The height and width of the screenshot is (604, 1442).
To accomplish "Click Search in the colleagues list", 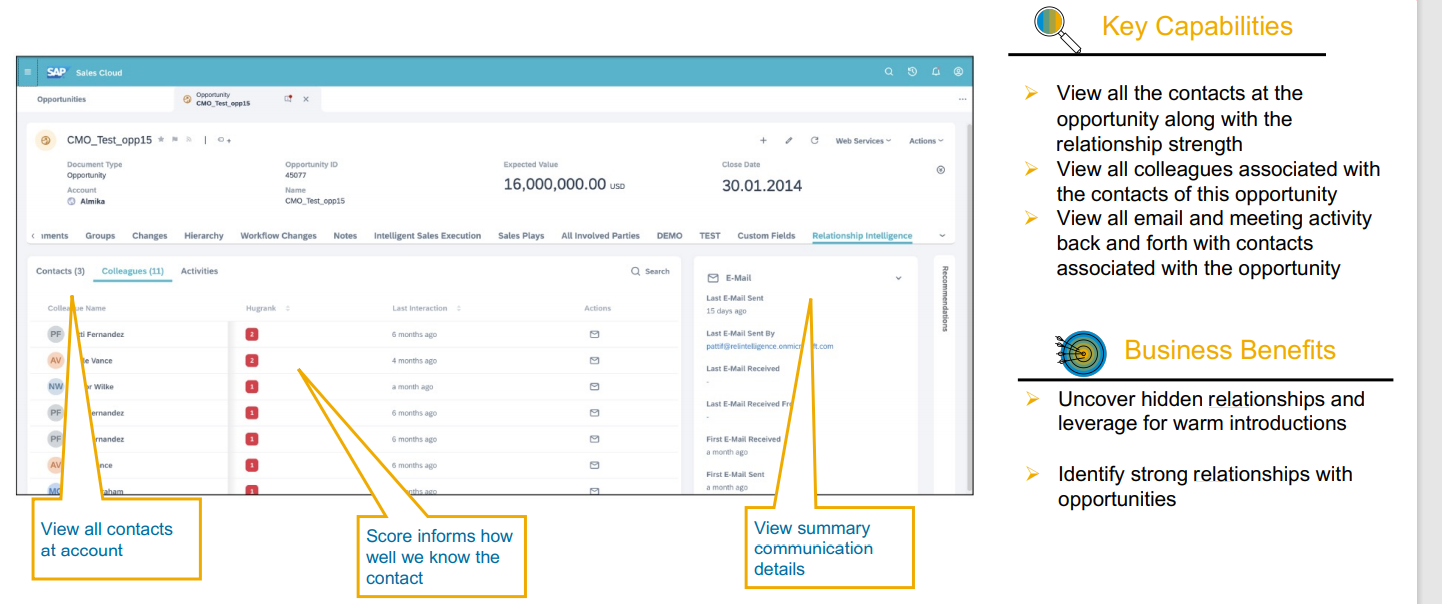I will [x=650, y=271].
